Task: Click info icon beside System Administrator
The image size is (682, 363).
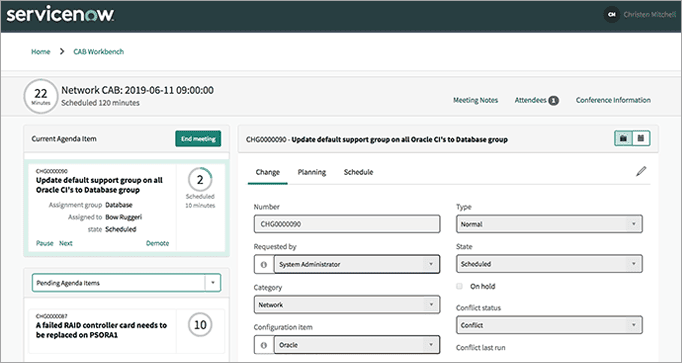Action: (x=264, y=264)
